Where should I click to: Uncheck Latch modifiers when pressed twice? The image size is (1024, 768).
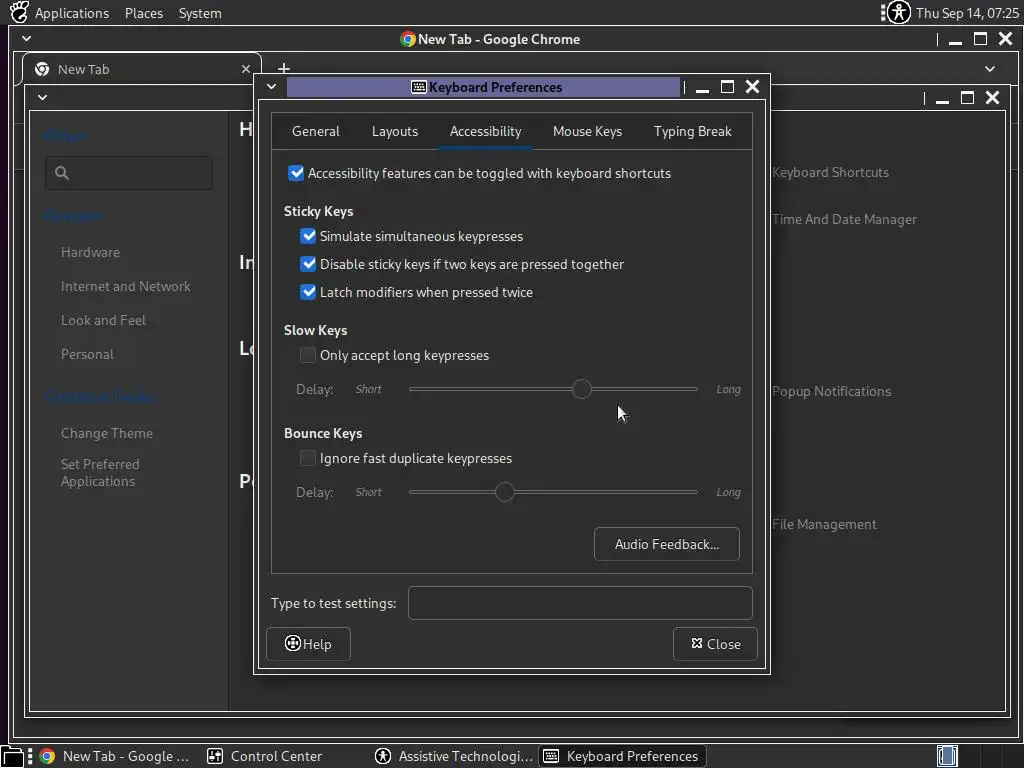tap(308, 292)
